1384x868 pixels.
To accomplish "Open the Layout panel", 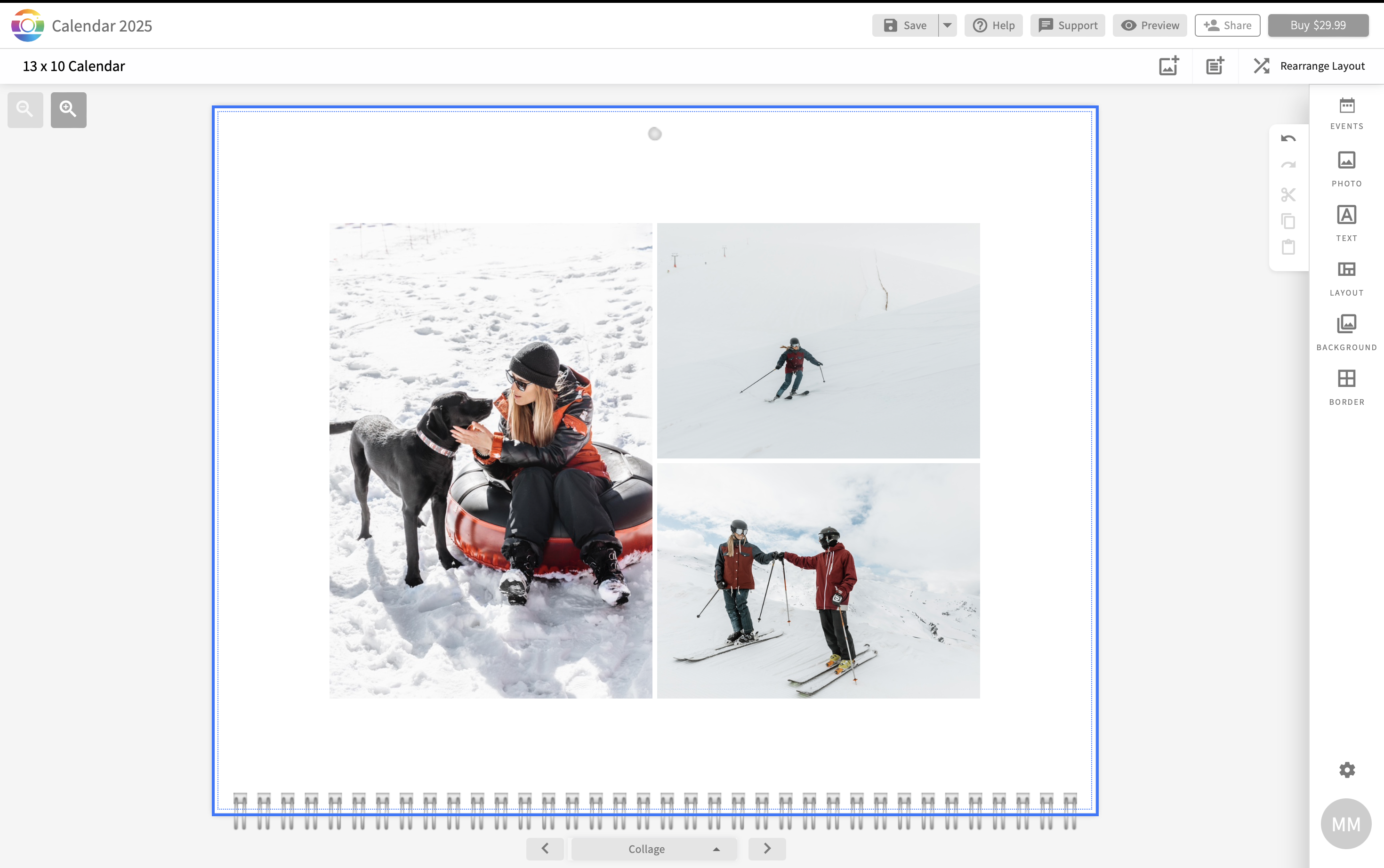I will tap(1347, 278).
